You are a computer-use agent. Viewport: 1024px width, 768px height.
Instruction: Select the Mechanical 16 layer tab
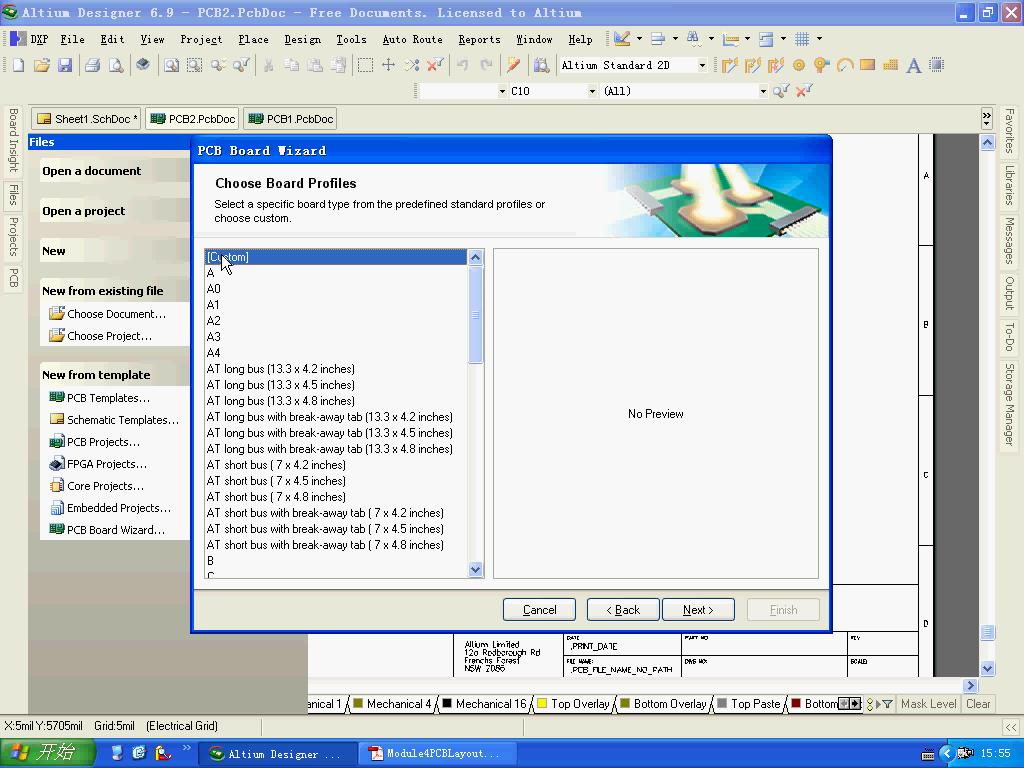(484, 704)
